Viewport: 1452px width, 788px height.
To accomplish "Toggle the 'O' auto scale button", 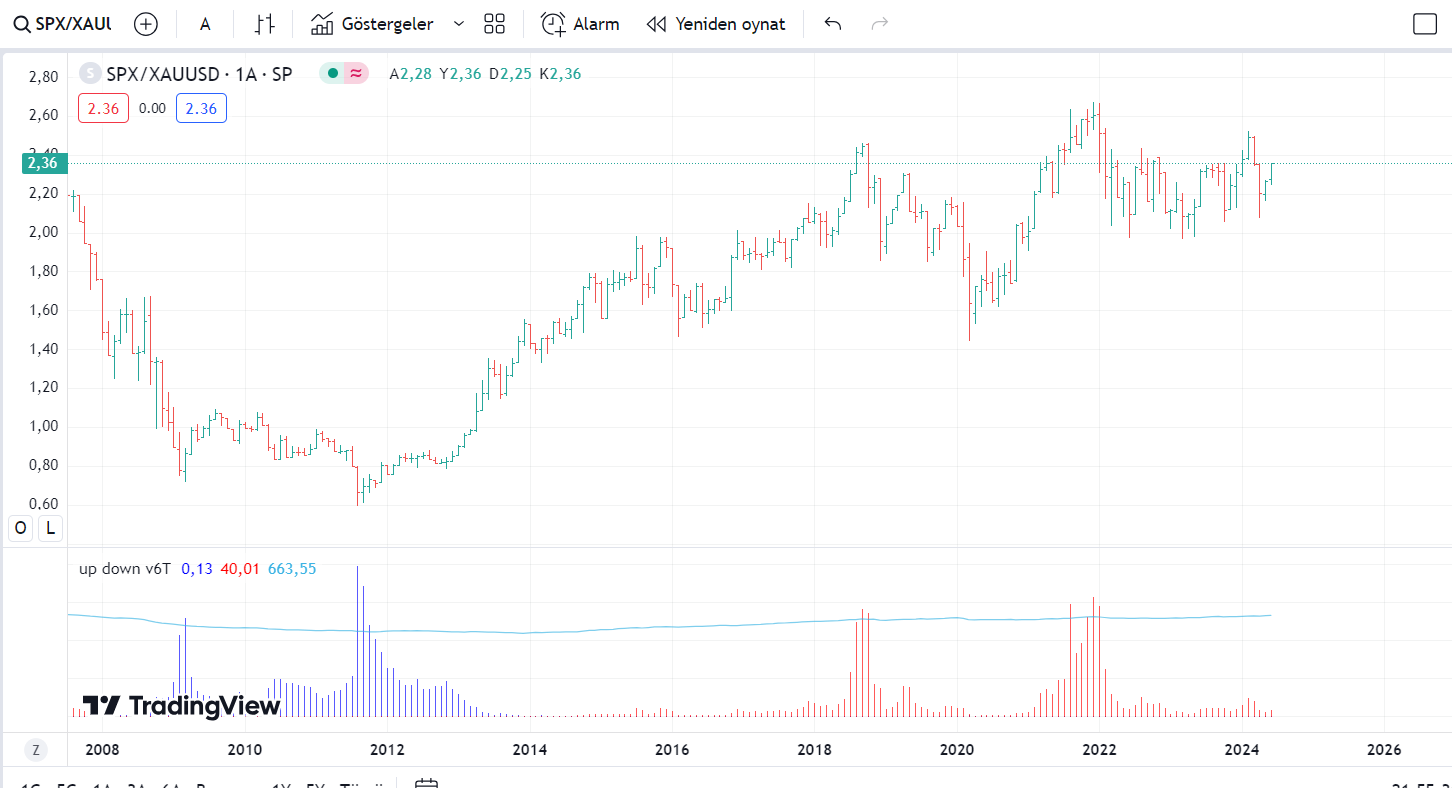I will tap(21, 528).
